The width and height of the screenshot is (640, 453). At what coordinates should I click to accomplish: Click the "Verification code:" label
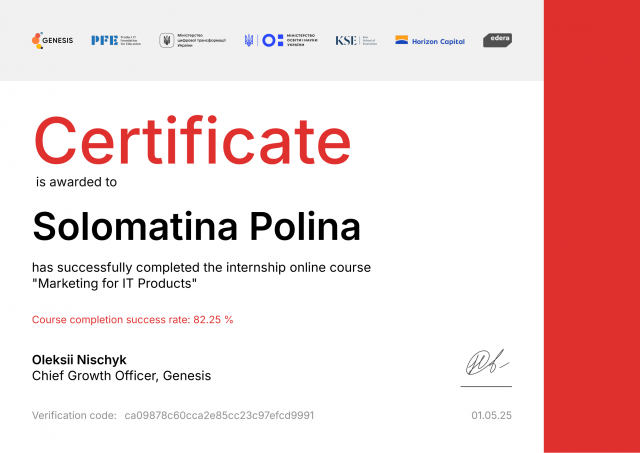coord(74,415)
